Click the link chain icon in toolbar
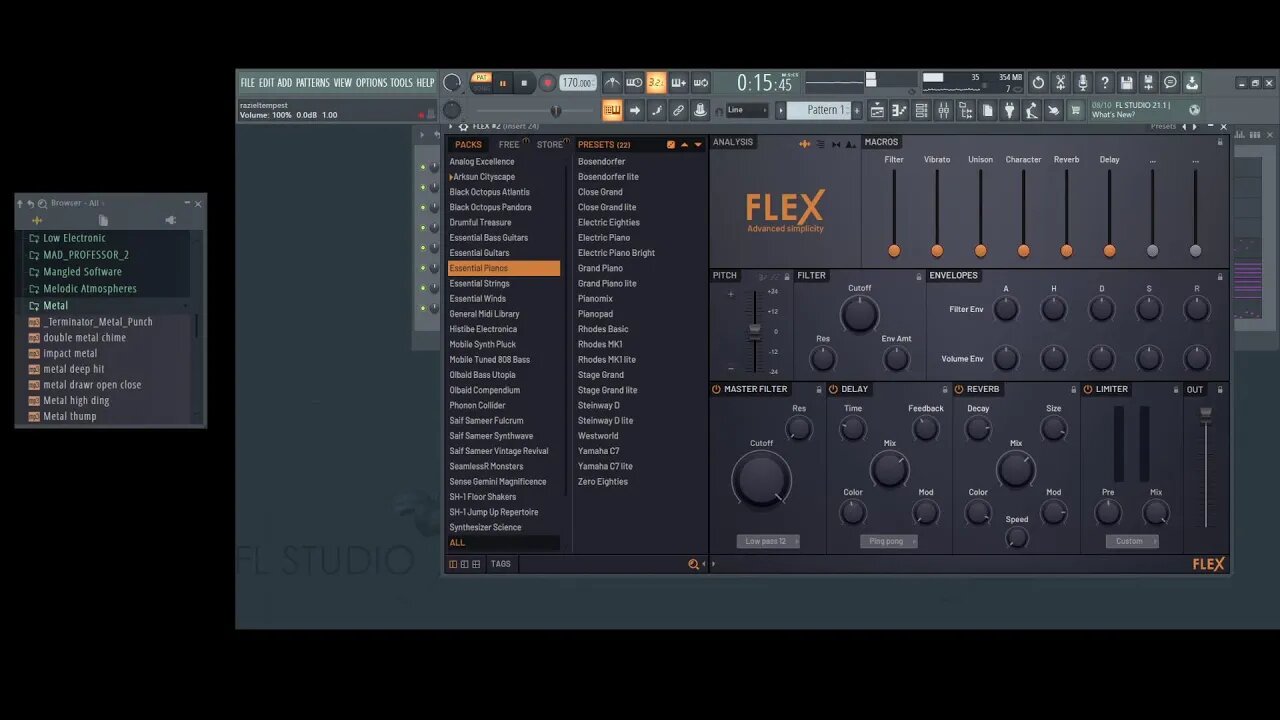Image resolution: width=1280 pixels, height=720 pixels. pos(678,110)
